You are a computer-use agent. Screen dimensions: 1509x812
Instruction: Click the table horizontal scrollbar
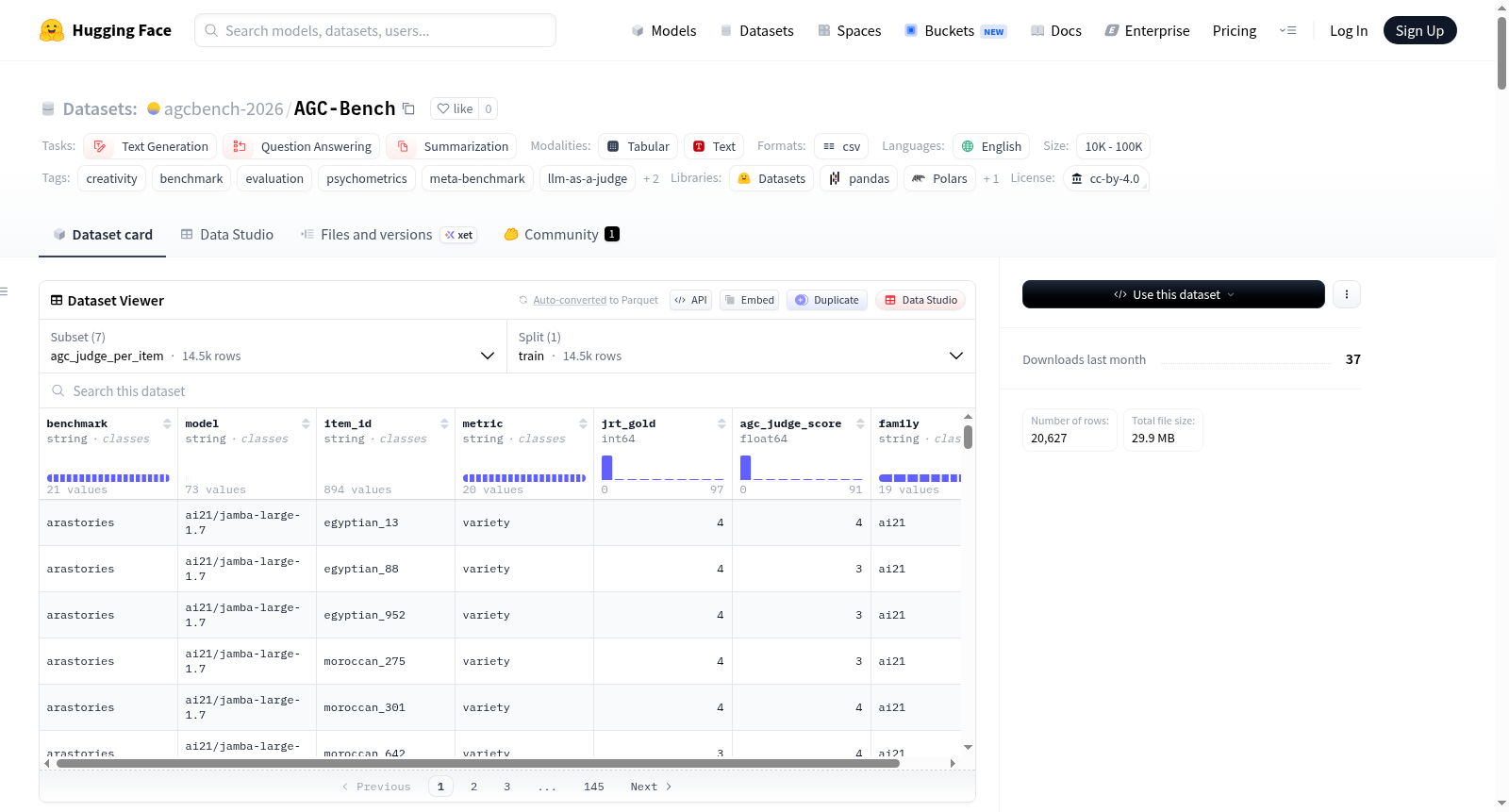pyautogui.click(x=478, y=763)
